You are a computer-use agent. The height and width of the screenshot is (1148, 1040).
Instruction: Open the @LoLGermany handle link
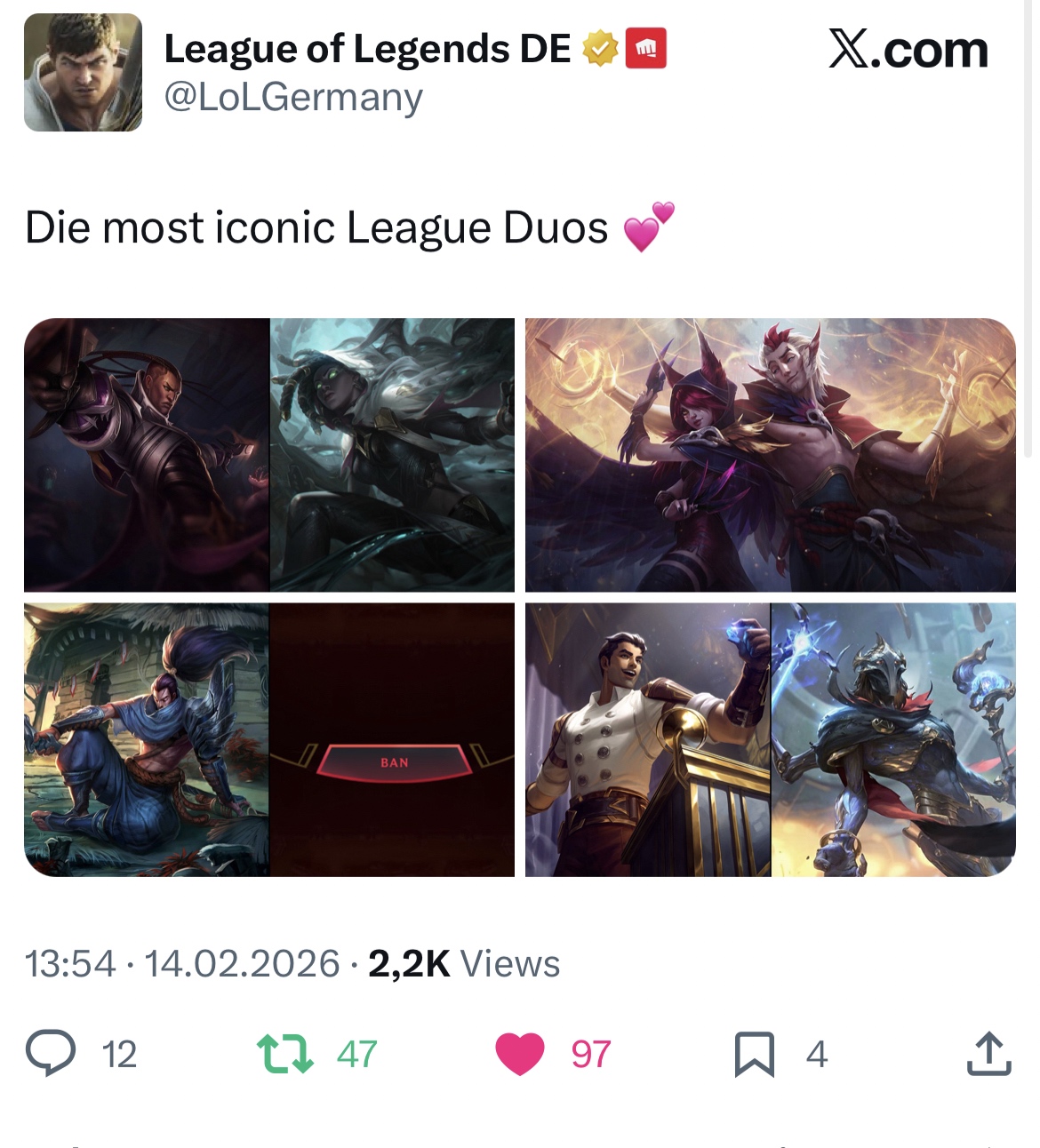tap(293, 97)
